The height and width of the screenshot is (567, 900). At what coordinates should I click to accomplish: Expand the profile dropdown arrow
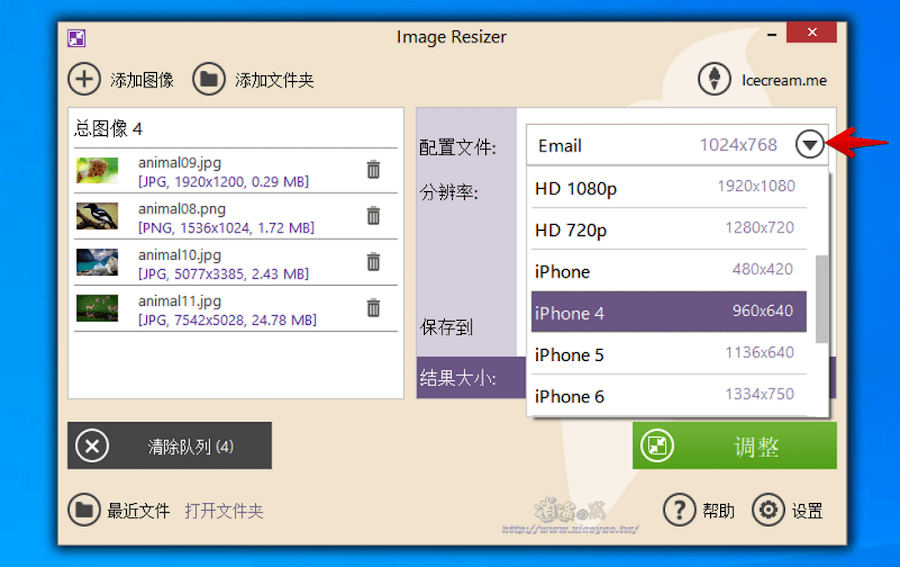tap(810, 145)
